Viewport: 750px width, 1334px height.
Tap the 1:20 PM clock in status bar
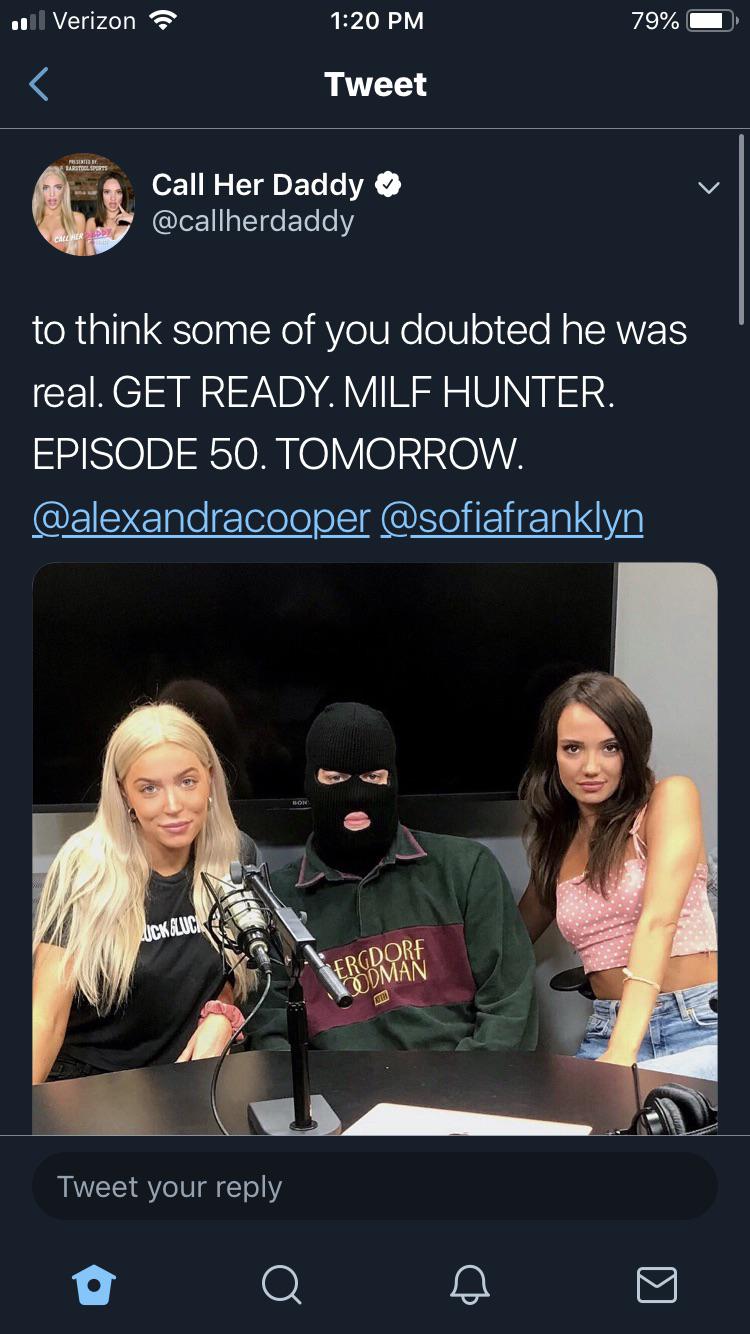point(376,21)
